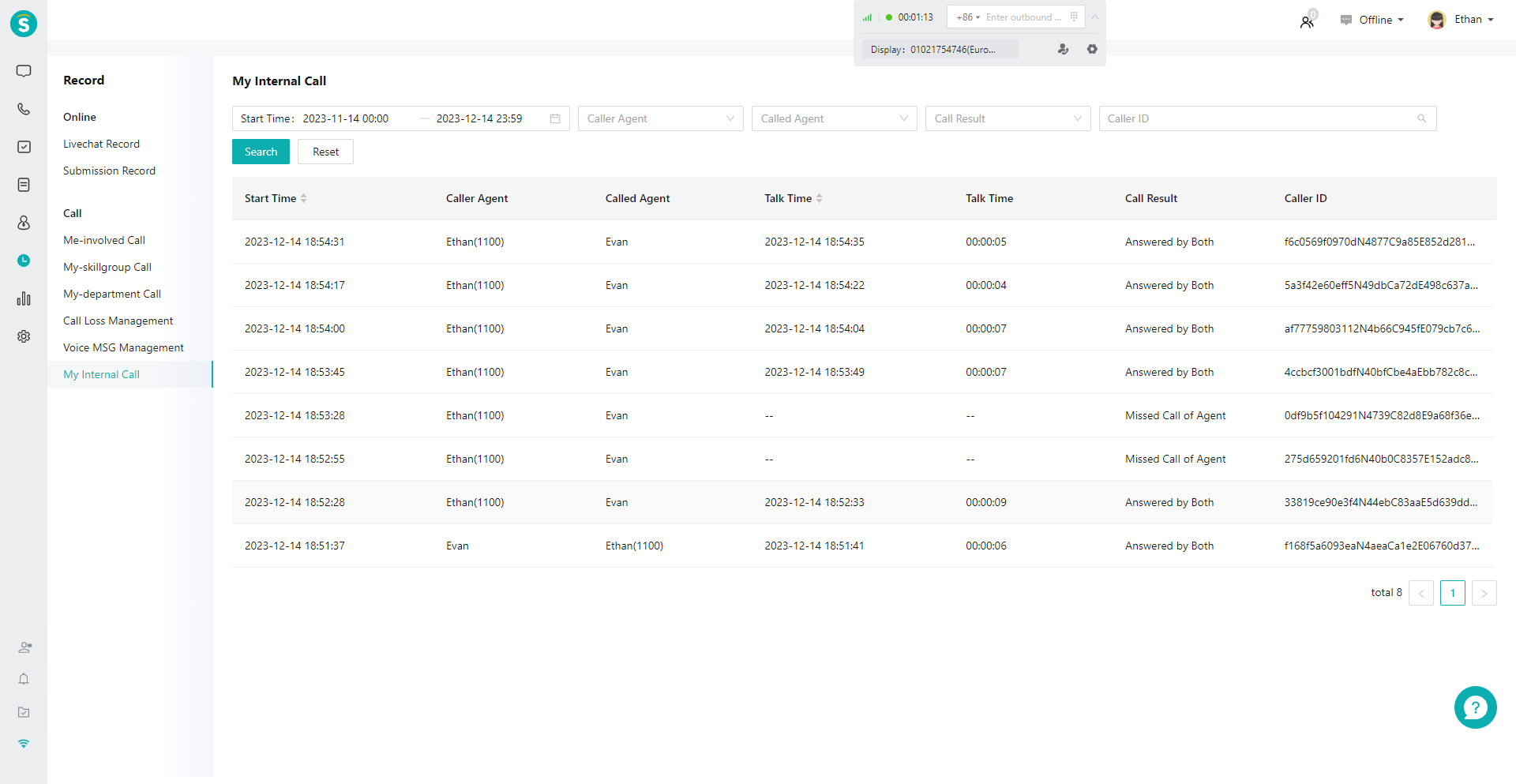Select My-department Call menu item

click(112, 294)
